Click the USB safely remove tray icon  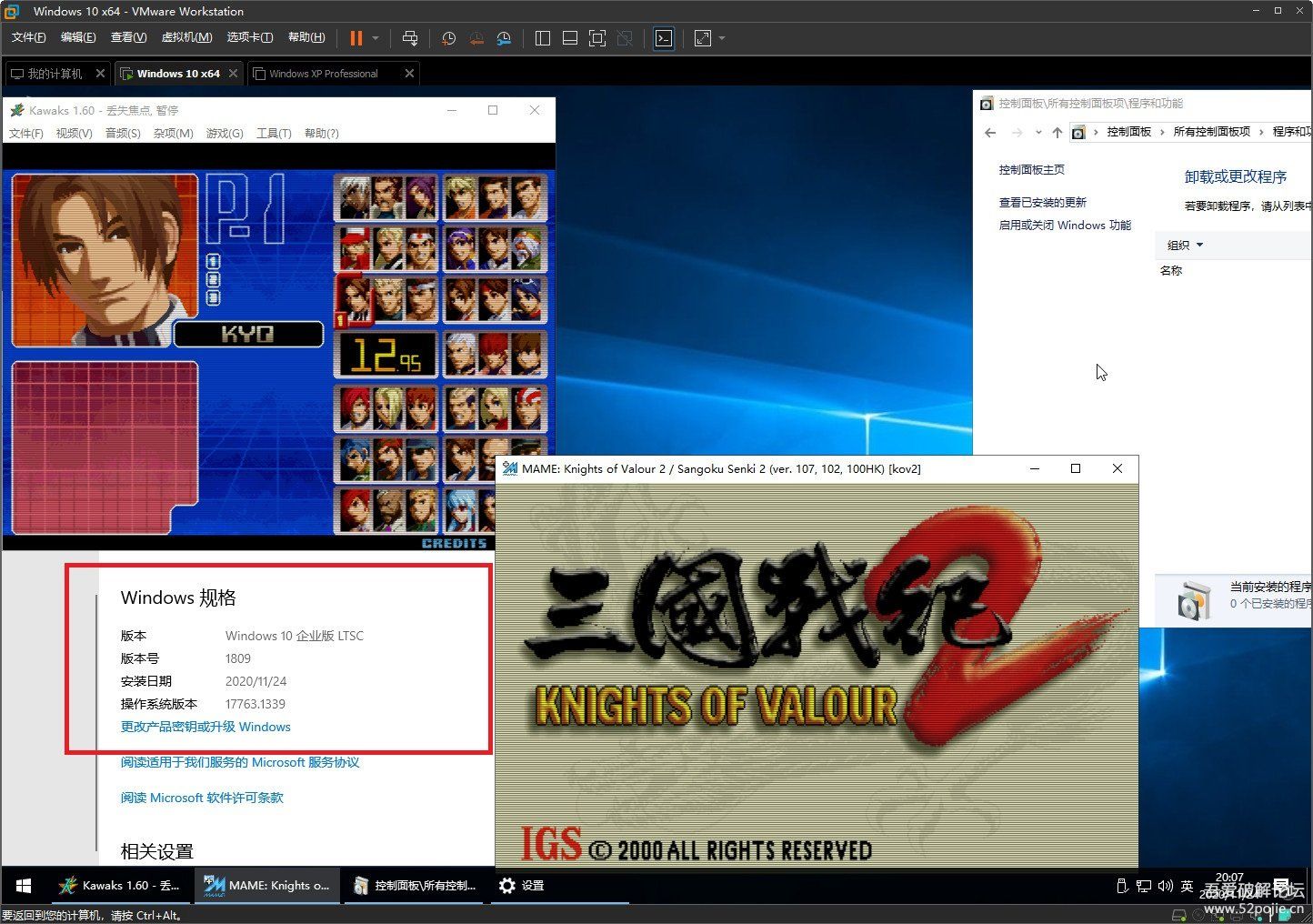click(1122, 886)
